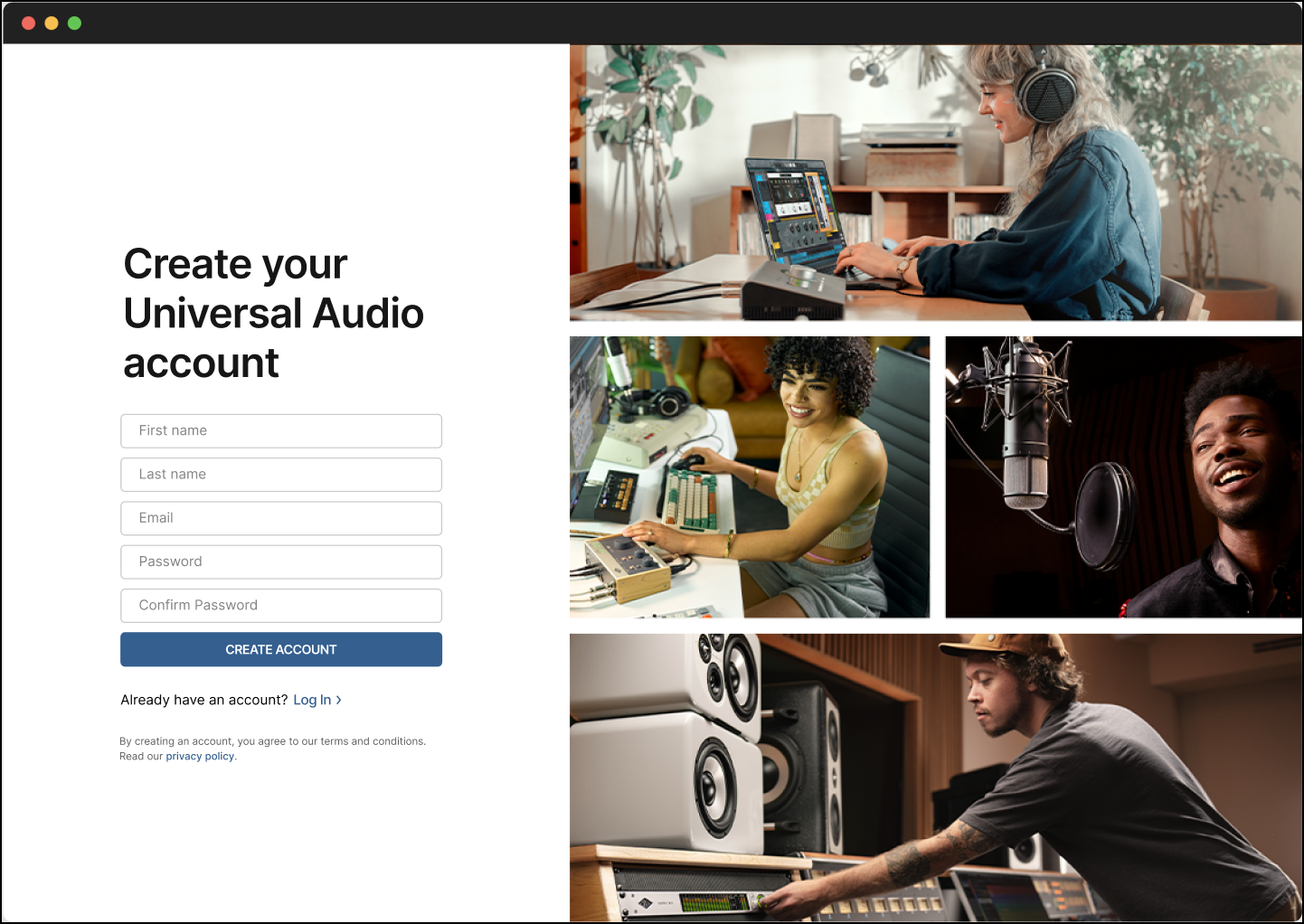
Task: Click the photo of woman with headphones at laptop
Action: point(936,184)
